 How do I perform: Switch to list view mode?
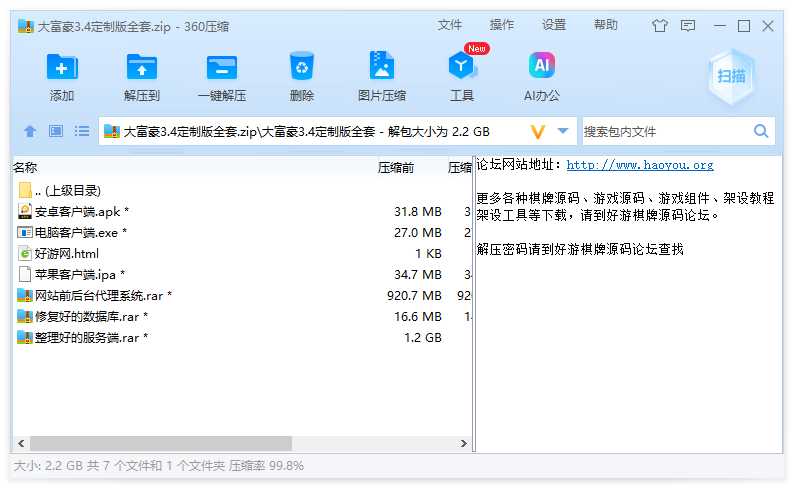coord(82,131)
